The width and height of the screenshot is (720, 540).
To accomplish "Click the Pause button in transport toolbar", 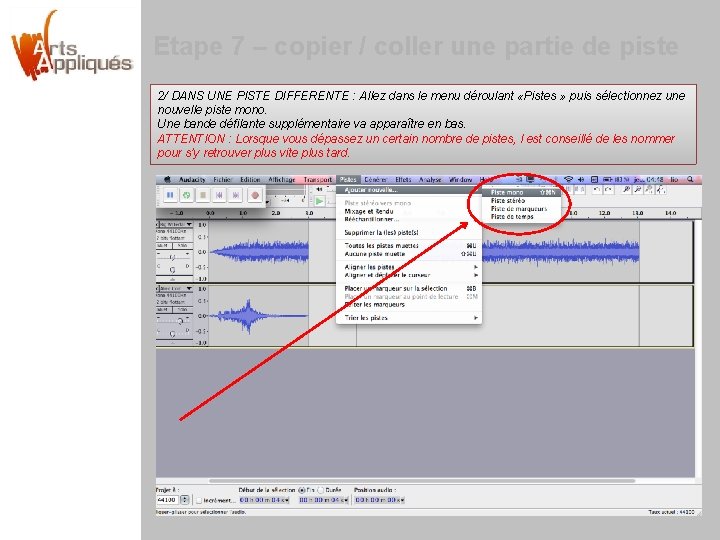I will (x=170, y=195).
